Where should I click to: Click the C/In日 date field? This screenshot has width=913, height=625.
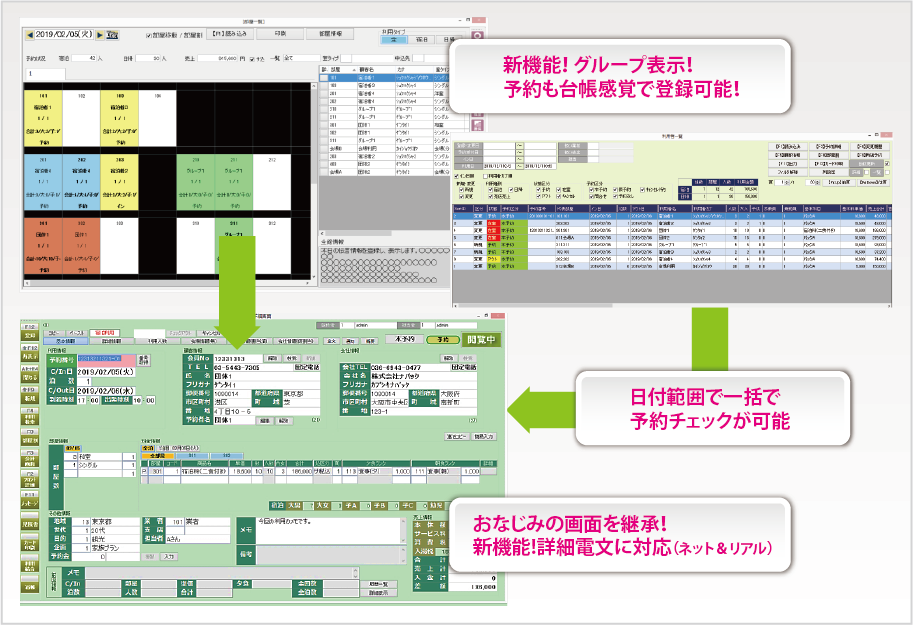(x=105, y=372)
